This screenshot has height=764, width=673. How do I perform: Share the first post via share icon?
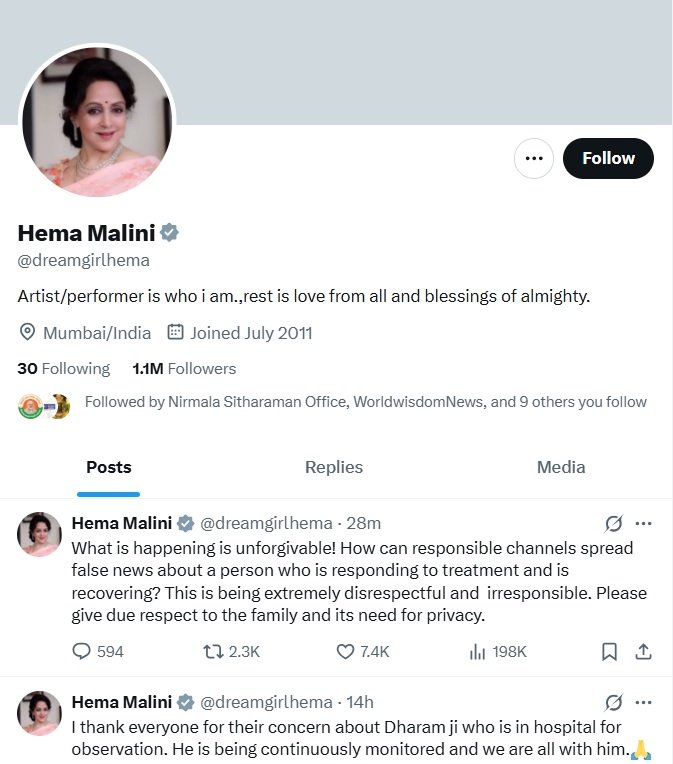[644, 651]
